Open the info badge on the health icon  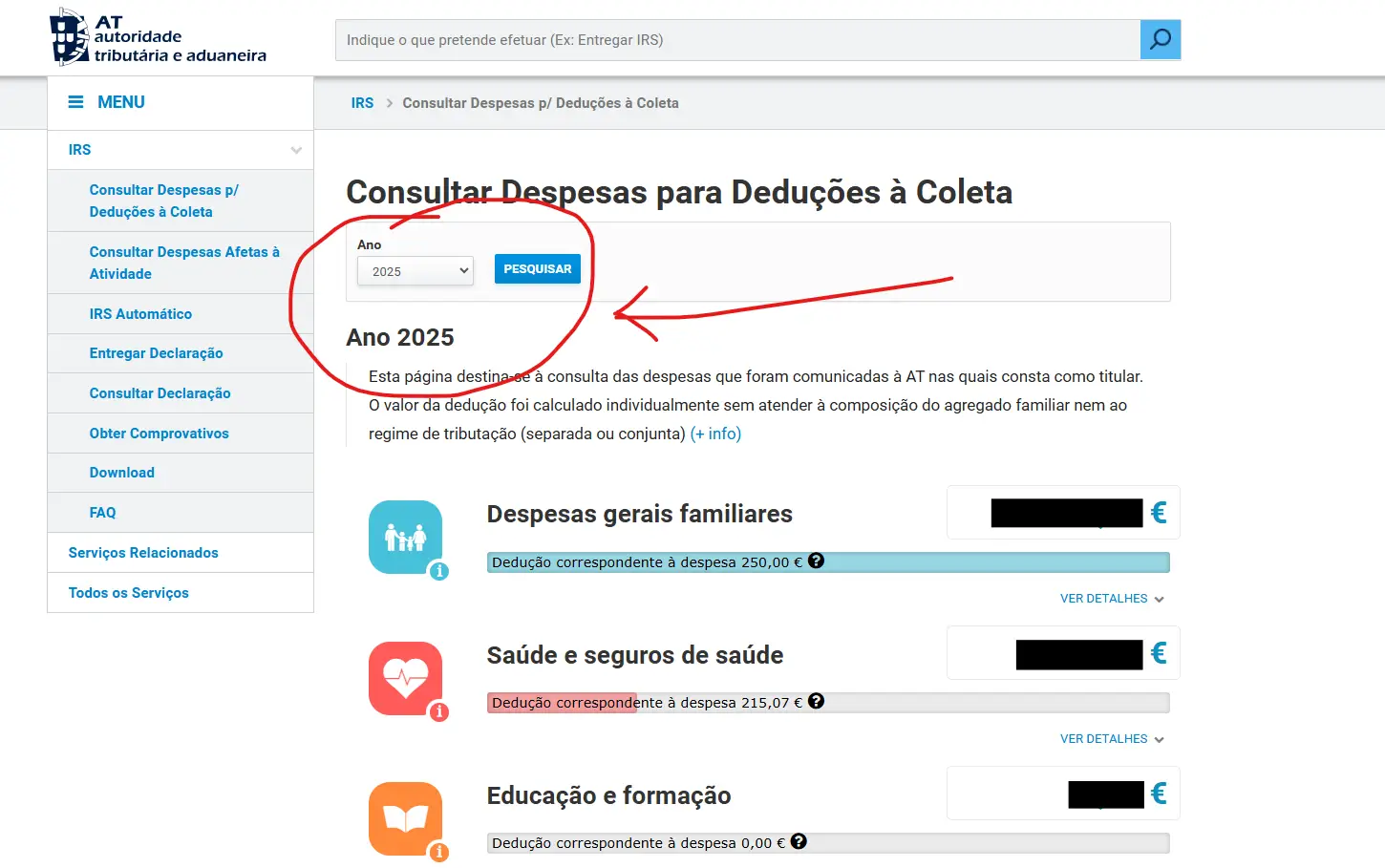(x=438, y=711)
